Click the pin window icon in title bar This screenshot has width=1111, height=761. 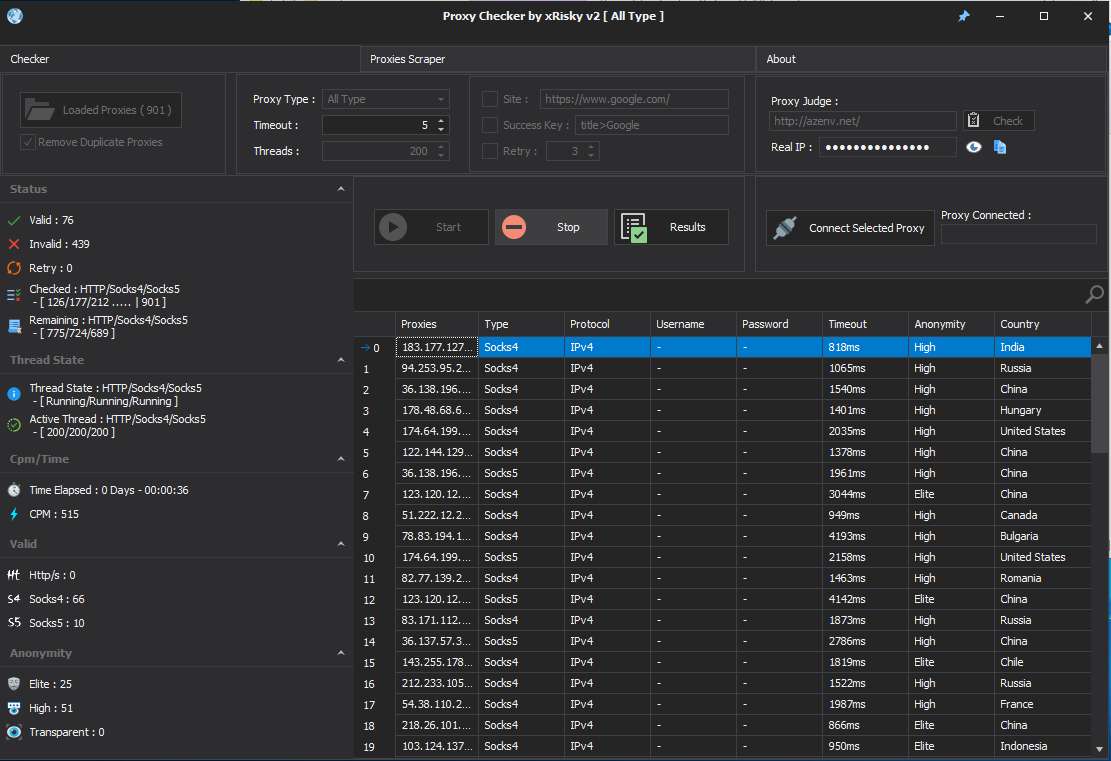point(964,17)
